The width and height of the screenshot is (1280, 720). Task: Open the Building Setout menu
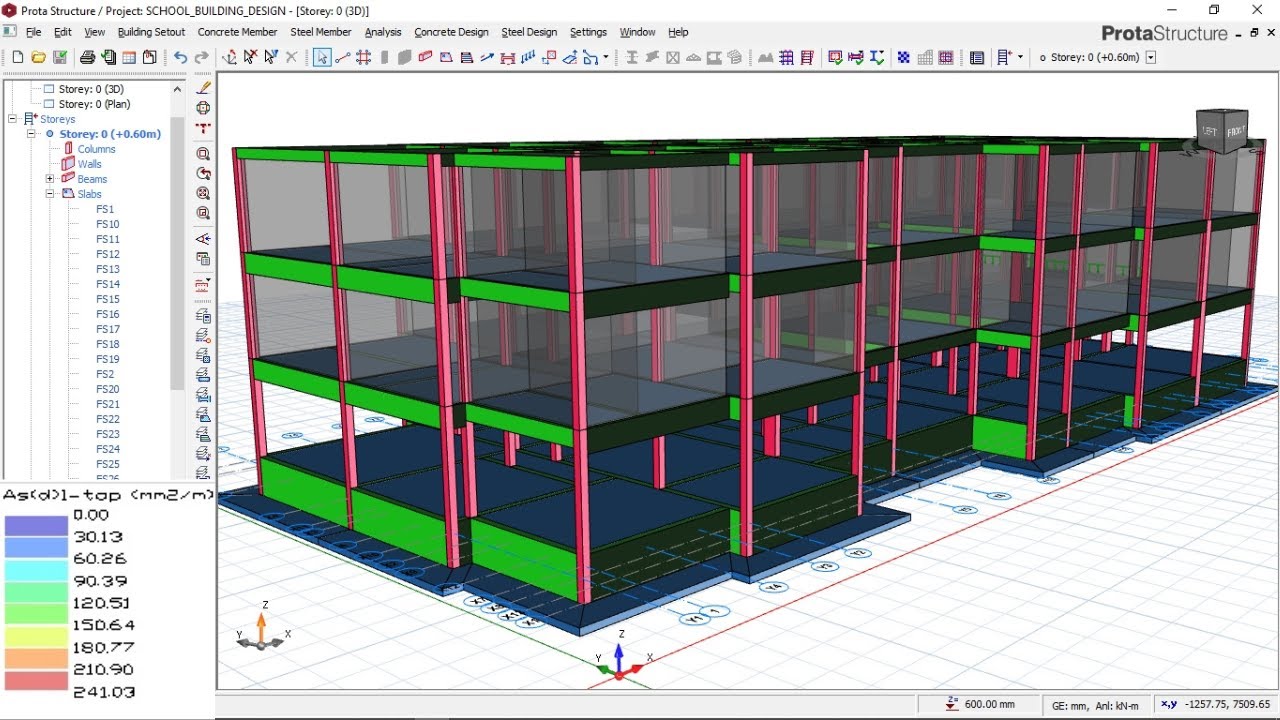coord(151,32)
